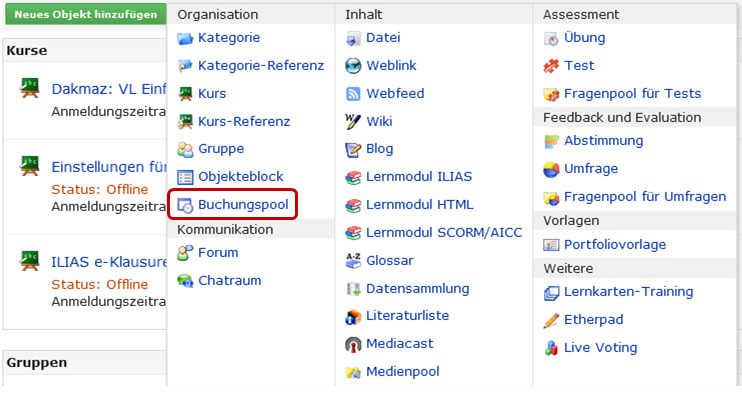Click the Mediacast icon
This screenshot has height=396, width=742.
[353, 344]
